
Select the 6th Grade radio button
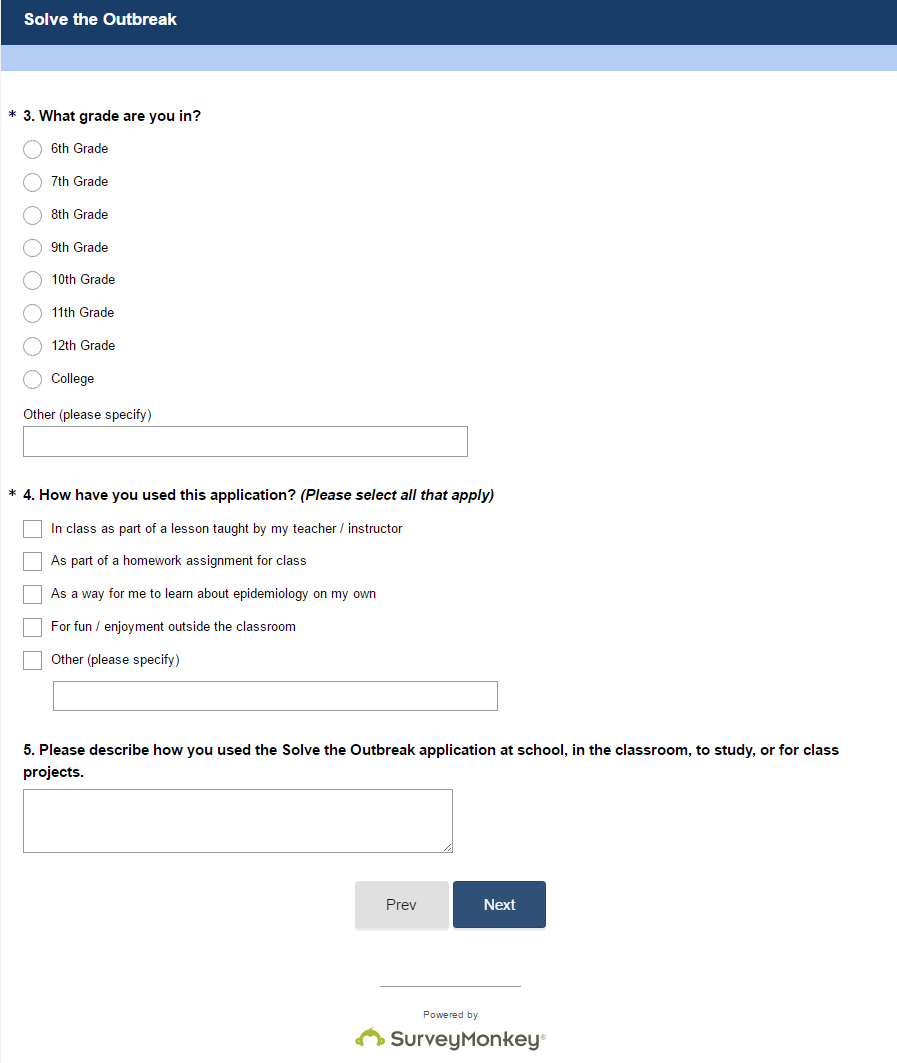coord(33,149)
